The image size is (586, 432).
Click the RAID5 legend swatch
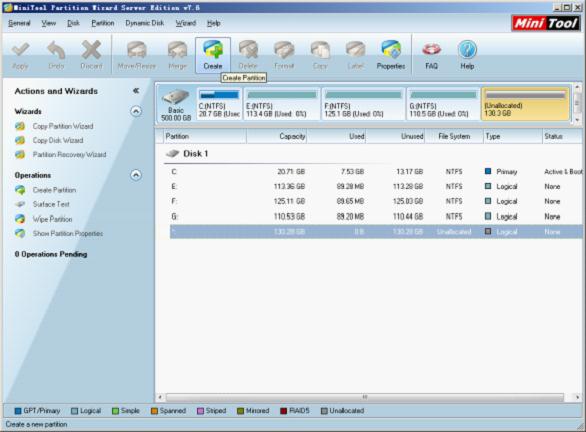coord(284,411)
